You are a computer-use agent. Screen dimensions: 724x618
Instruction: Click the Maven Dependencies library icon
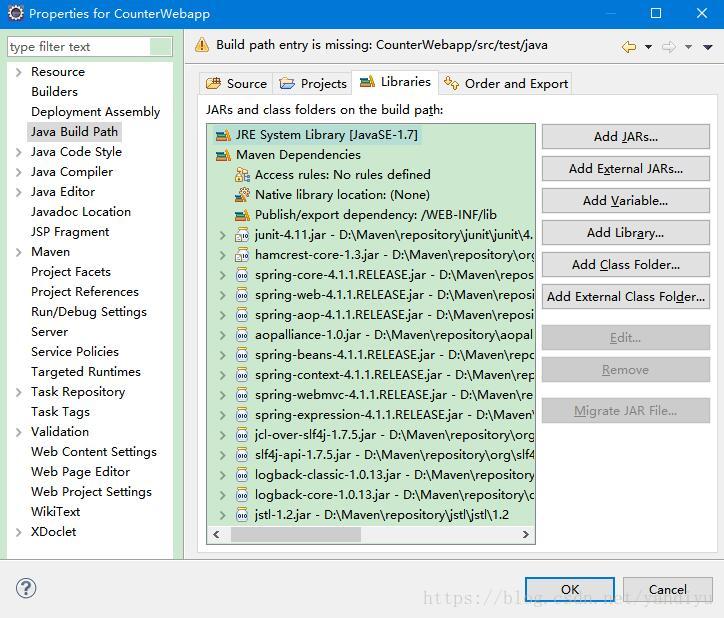click(x=223, y=155)
